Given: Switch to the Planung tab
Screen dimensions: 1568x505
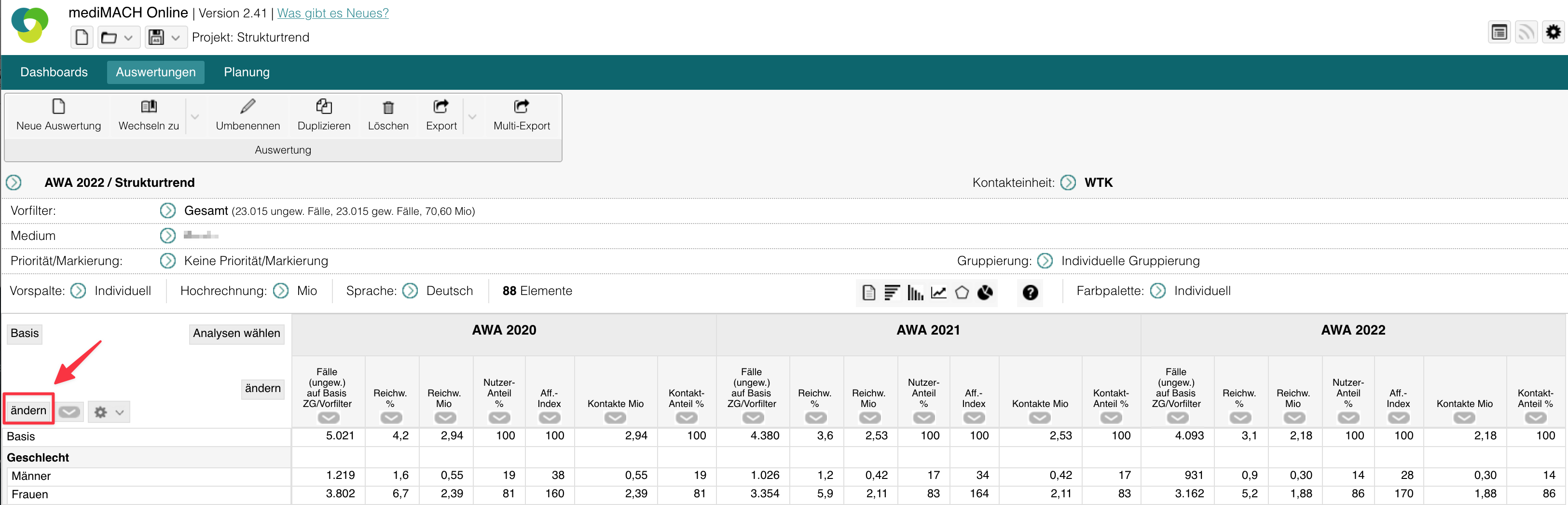Looking at the screenshot, I should tap(247, 72).
